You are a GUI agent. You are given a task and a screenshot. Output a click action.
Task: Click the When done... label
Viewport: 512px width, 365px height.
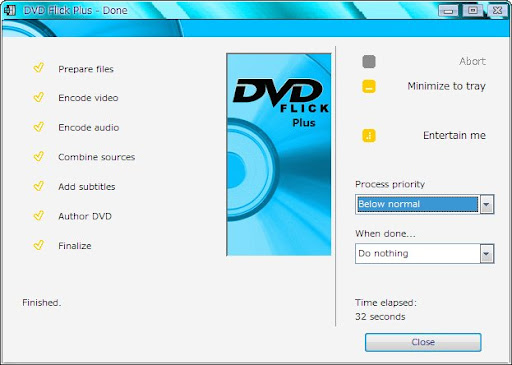click(385, 234)
